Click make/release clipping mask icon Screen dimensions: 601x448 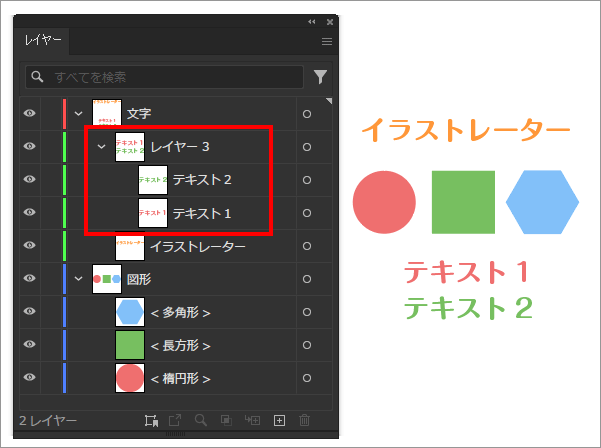click(x=226, y=420)
